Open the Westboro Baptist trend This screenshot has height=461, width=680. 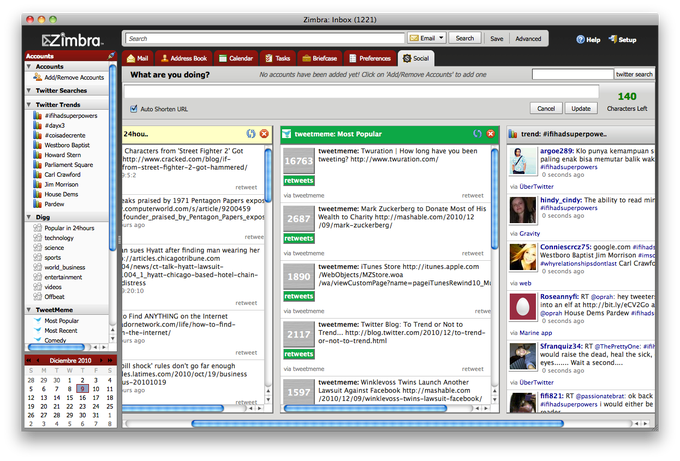(x=67, y=145)
